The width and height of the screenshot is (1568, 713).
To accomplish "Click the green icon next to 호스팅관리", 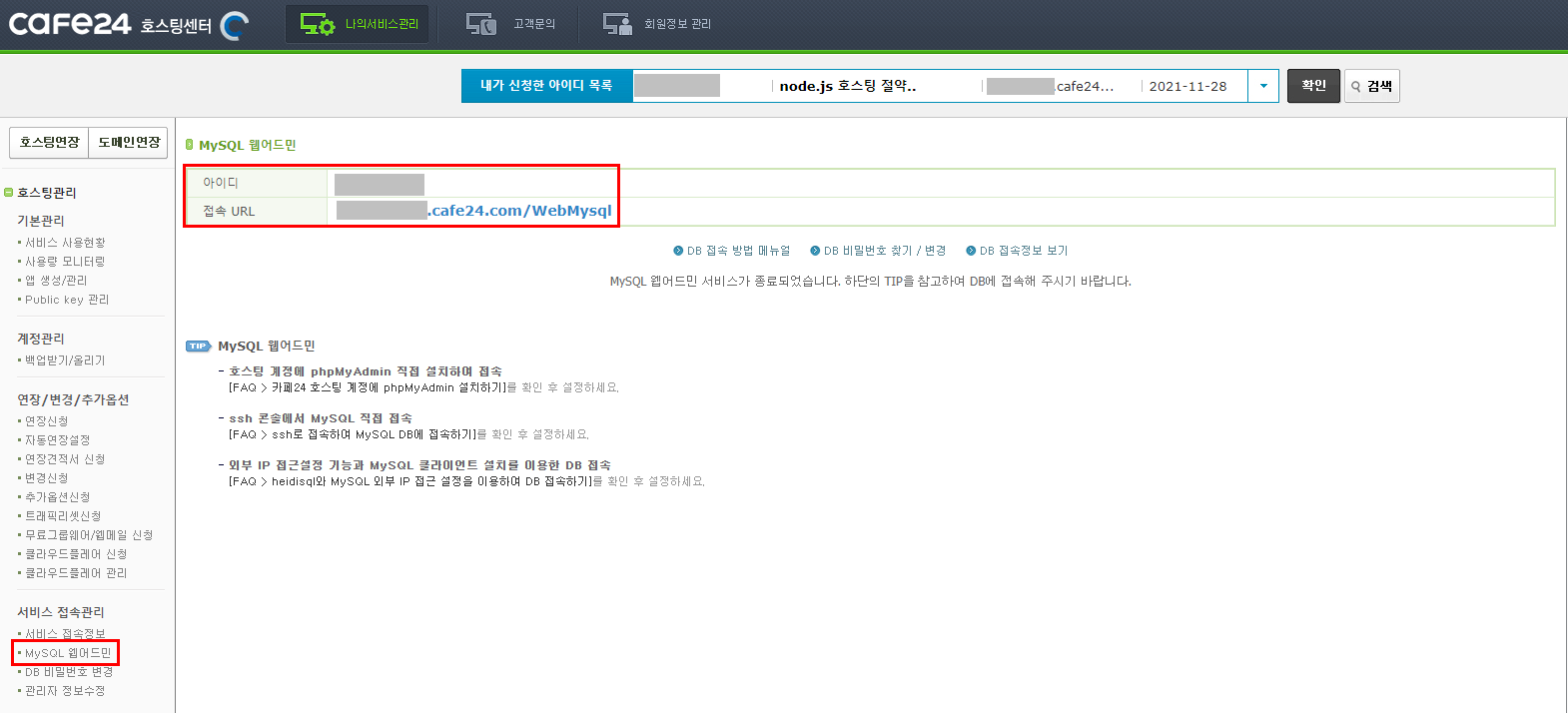I will click(9, 193).
